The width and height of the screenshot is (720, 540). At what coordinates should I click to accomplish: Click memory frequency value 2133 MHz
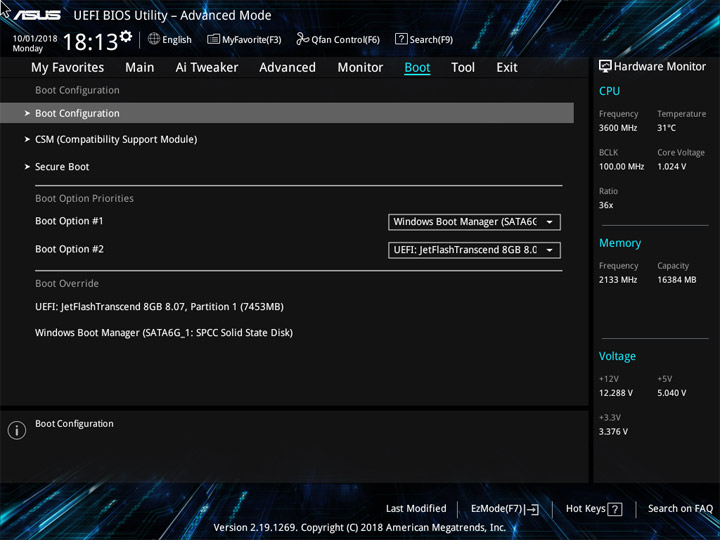(x=618, y=280)
